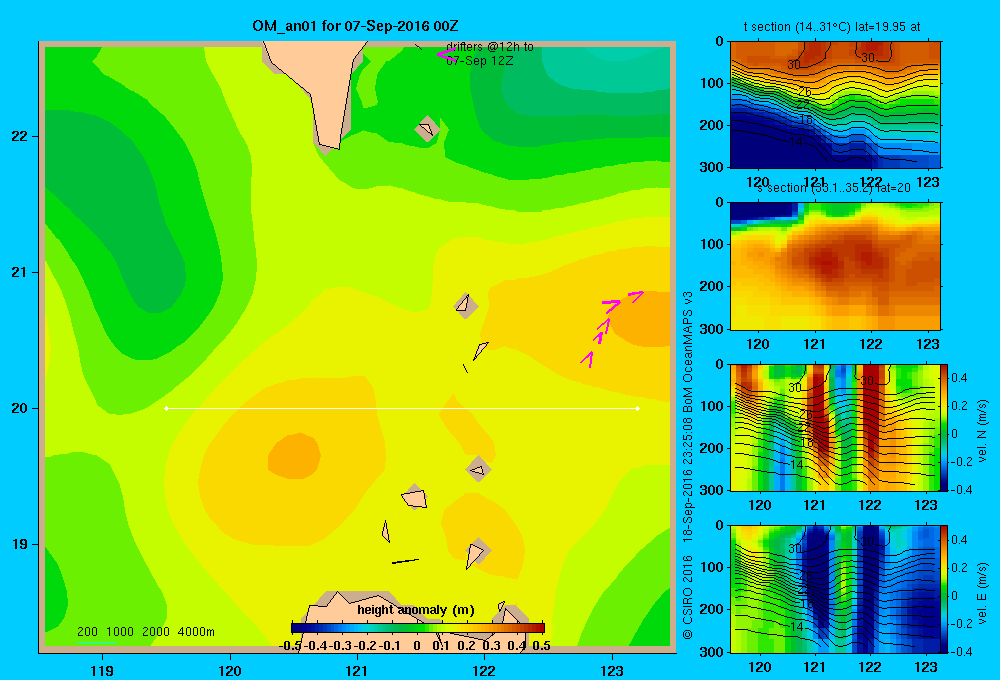Image resolution: width=1000 pixels, height=680 pixels.
Task: Click the white section line's left endpoint
Action: 166,408
